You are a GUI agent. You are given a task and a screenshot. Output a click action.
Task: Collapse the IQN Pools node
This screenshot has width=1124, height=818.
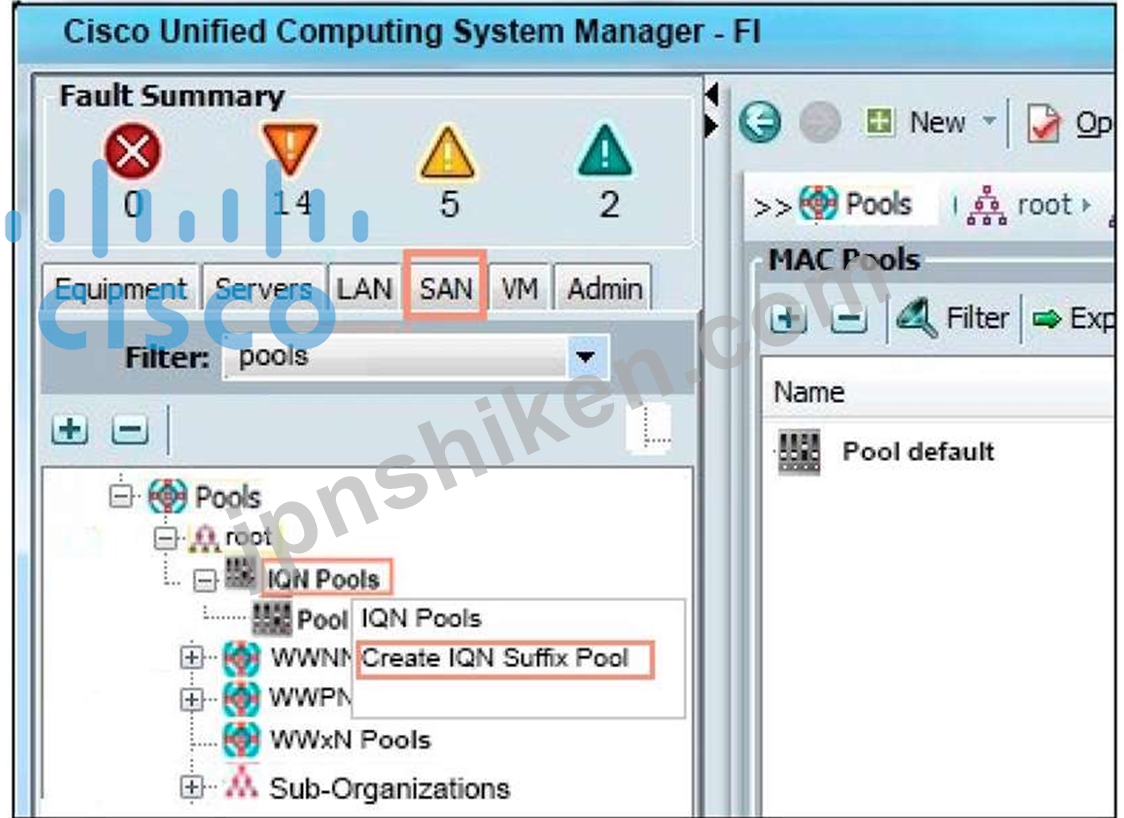pos(206,580)
